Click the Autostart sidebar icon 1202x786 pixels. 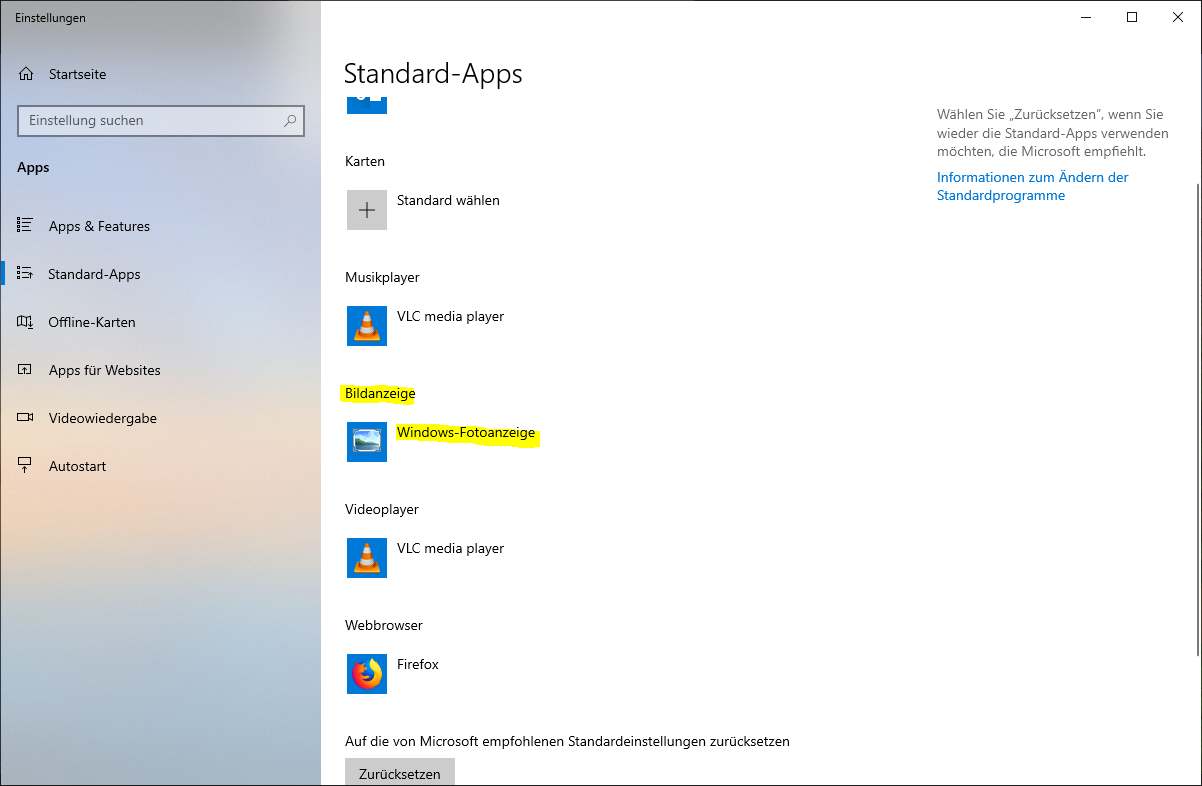pos(26,466)
